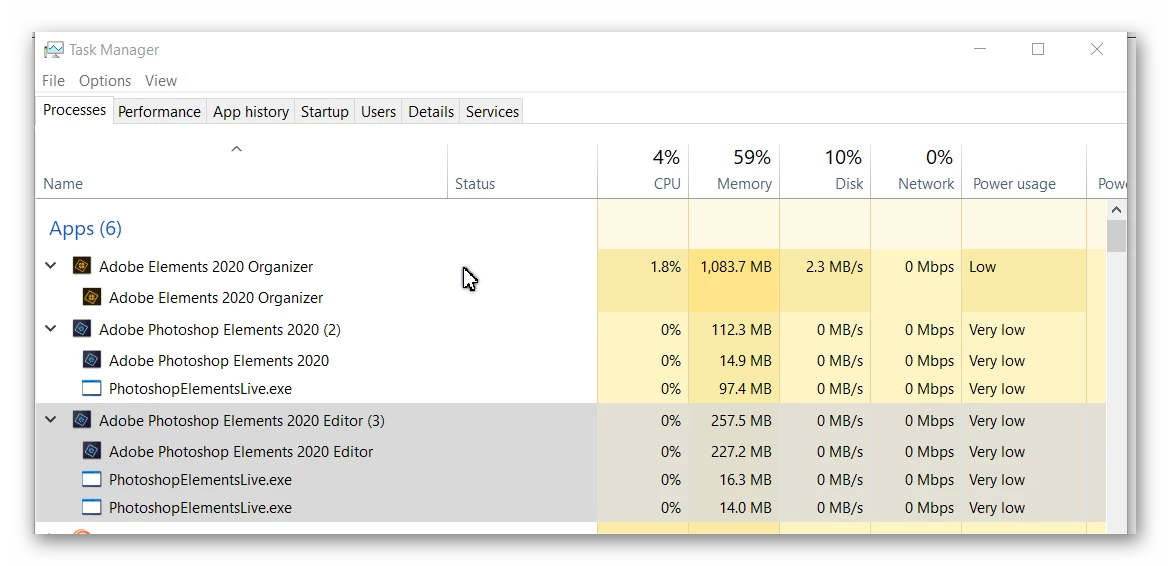Sort by the Disk column header
This screenshot has height=566, width=1168.
[x=825, y=171]
